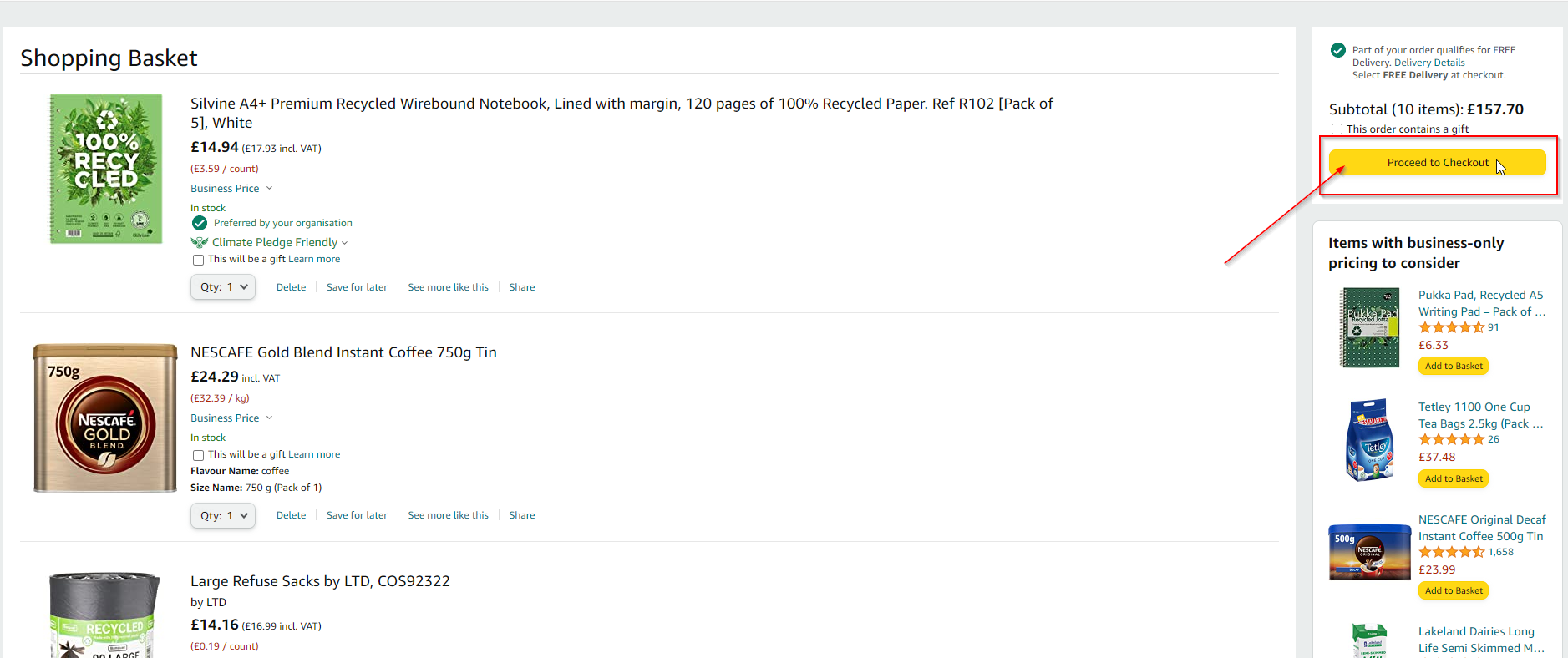
Task: Click the NESCAFE Gold Blend tin image
Action: click(105, 418)
